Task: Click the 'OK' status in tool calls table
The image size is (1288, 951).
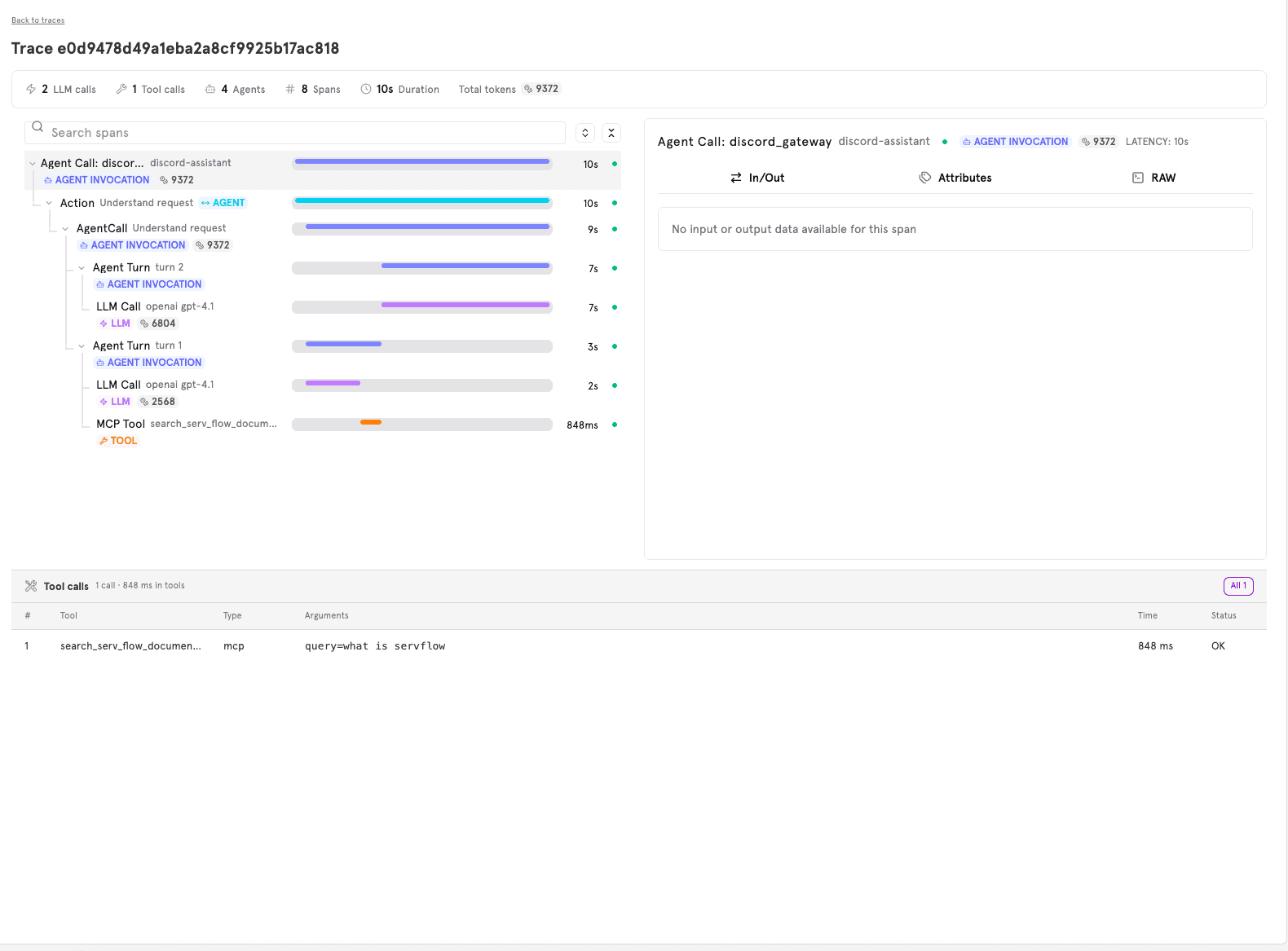Action: [x=1218, y=646]
